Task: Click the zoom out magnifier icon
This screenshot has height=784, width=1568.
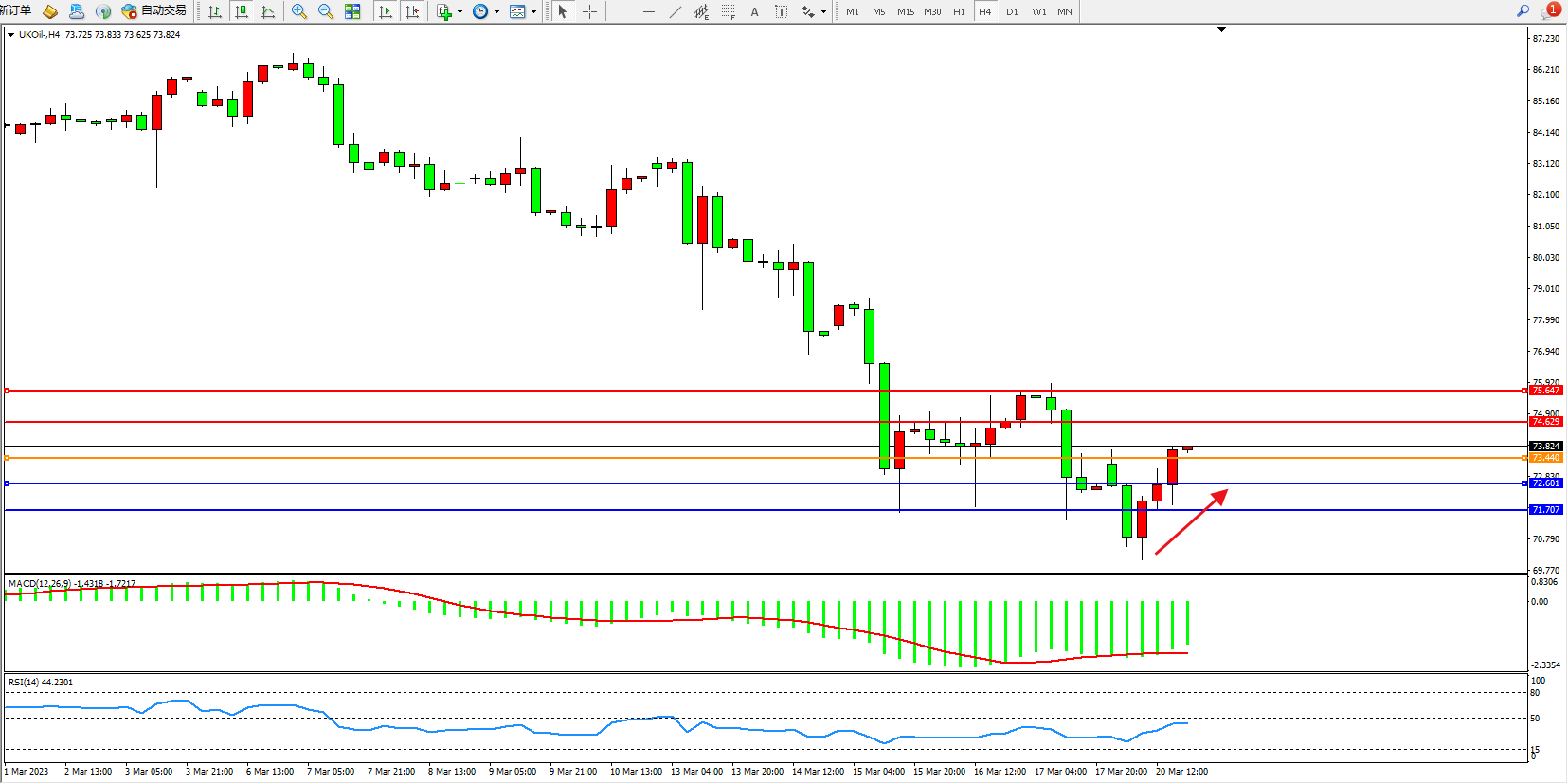Action: coord(326,11)
